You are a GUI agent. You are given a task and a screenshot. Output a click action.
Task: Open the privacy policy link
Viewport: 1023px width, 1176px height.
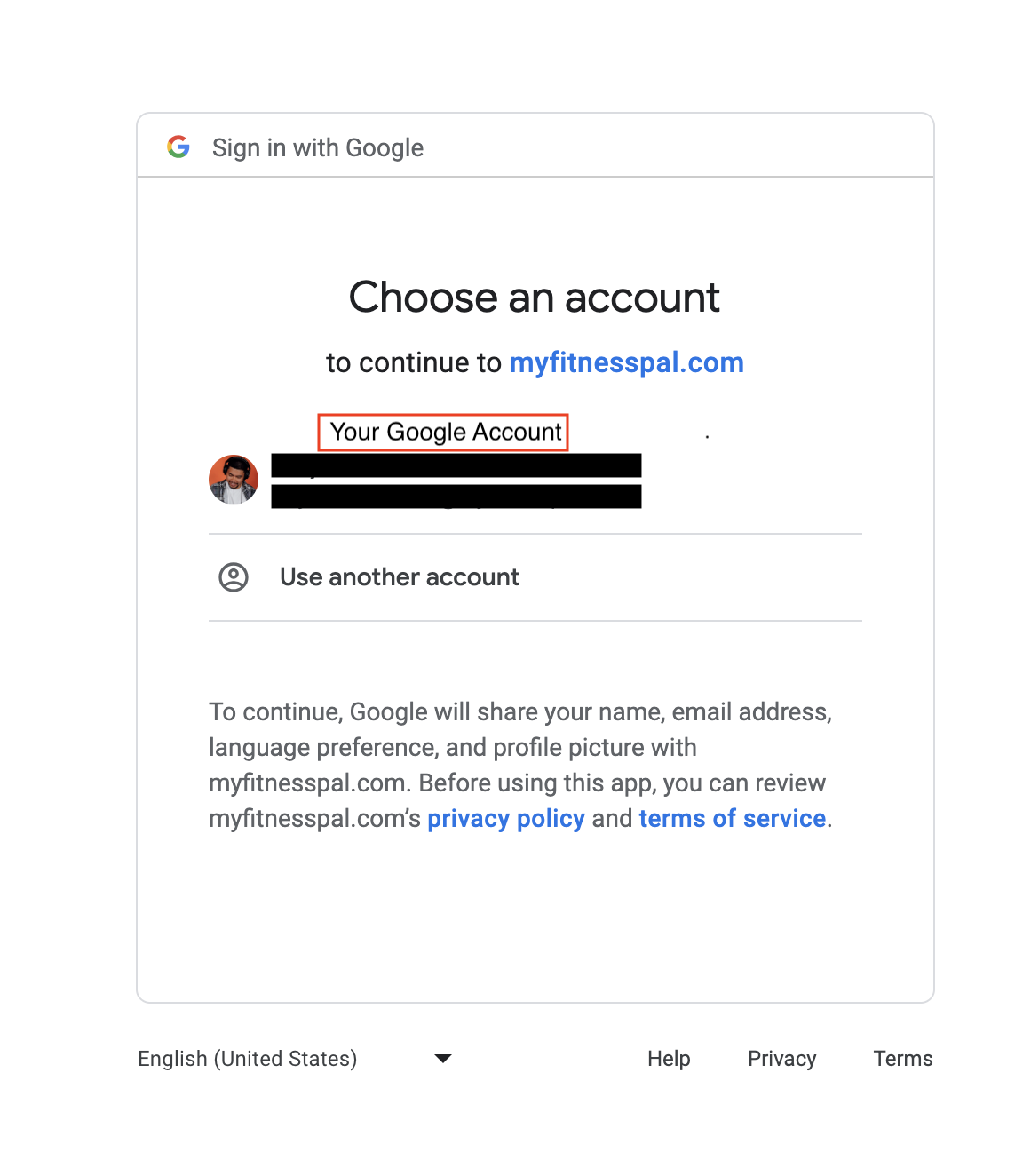pos(506,818)
